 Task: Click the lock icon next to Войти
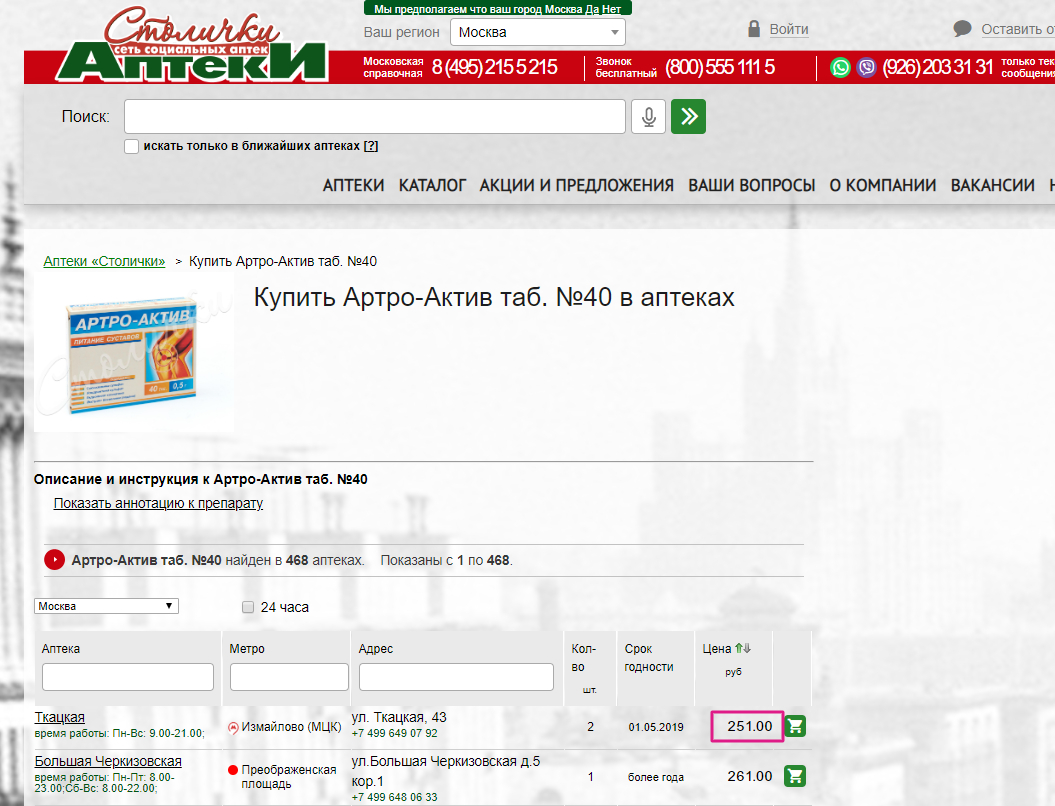[754, 29]
